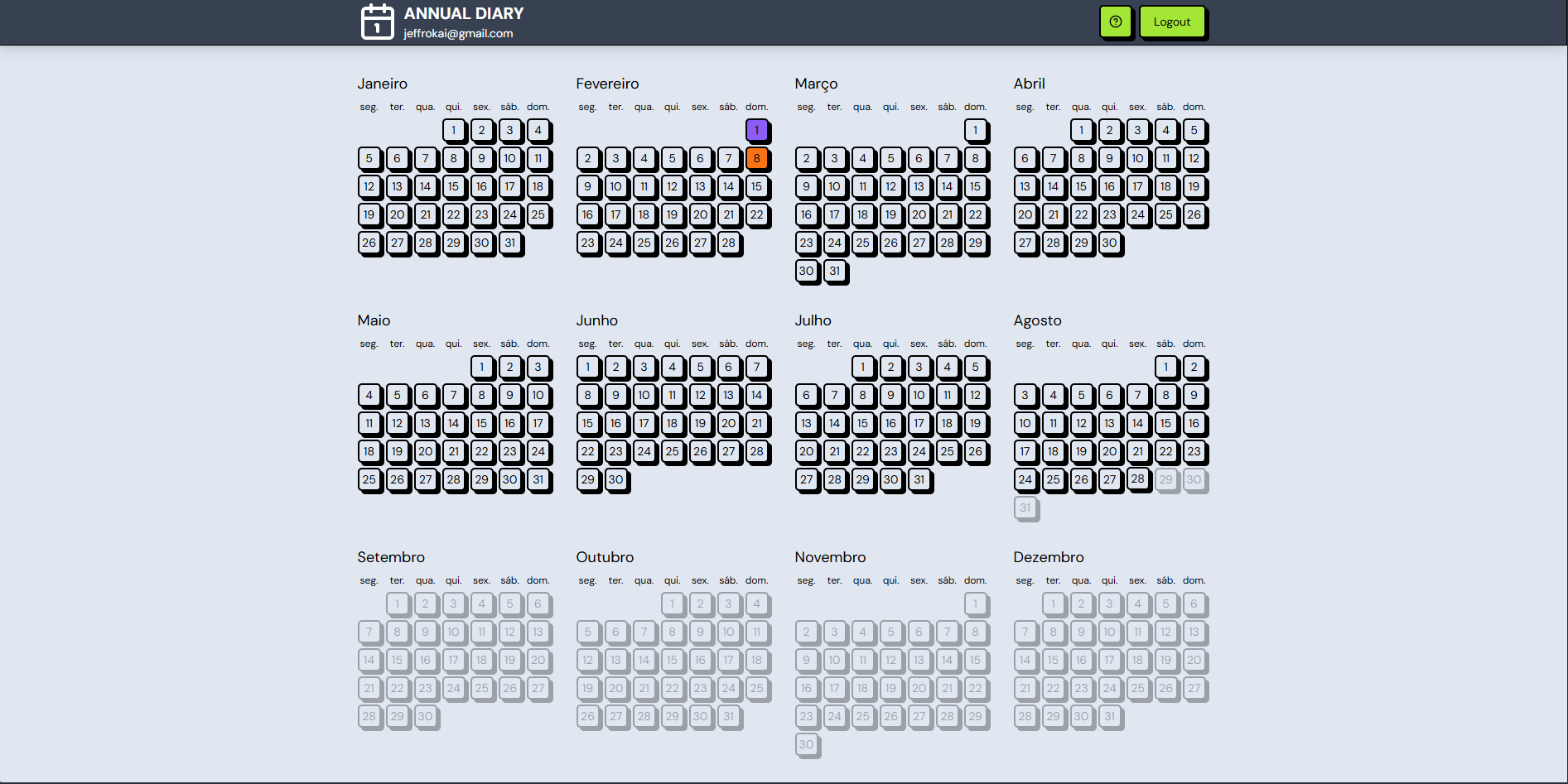Viewport: 1568px width, 784px height.
Task: Click the calendar logo icon in the header
Action: click(x=378, y=22)
